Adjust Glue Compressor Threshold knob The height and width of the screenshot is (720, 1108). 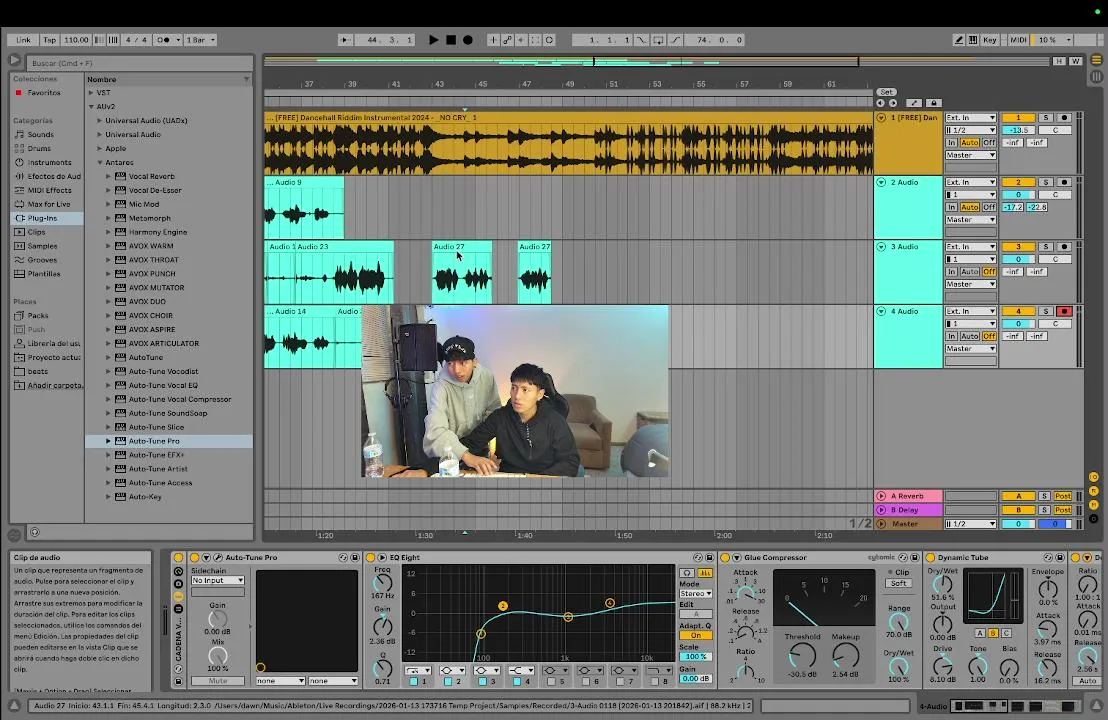tap(802, 655)
